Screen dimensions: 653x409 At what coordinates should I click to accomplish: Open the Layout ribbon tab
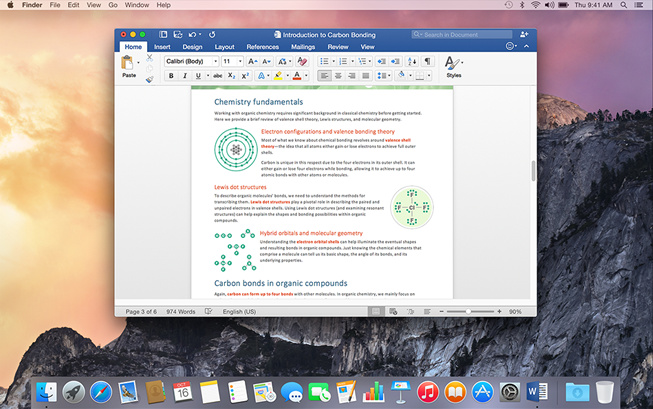coord(225,47)
